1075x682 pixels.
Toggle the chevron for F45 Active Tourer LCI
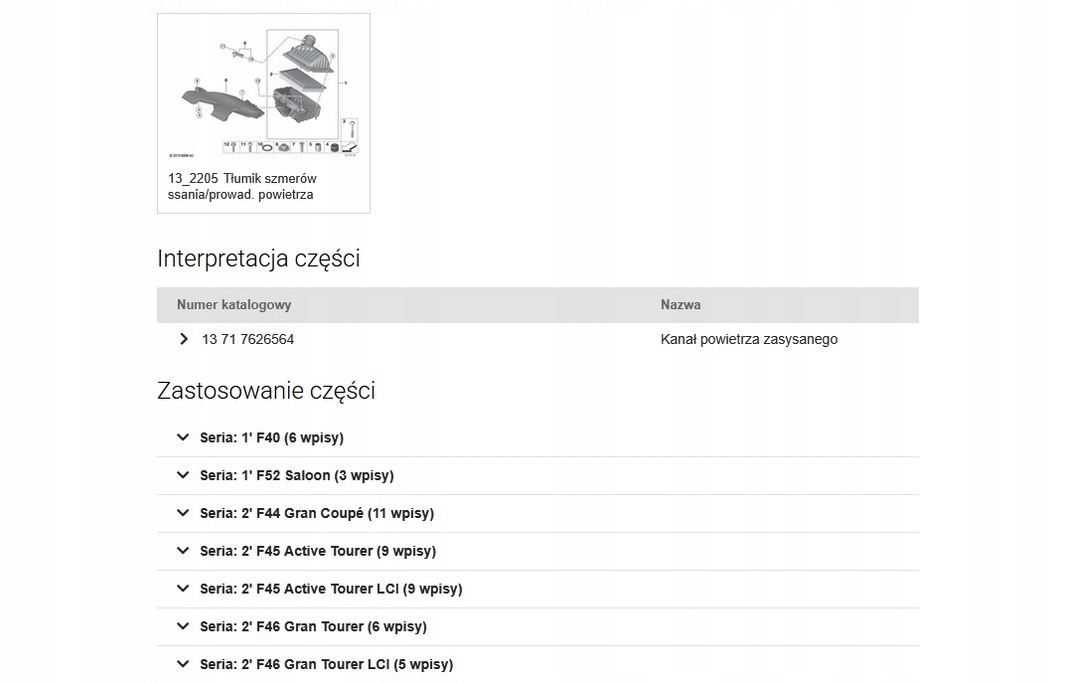[183, 588]
